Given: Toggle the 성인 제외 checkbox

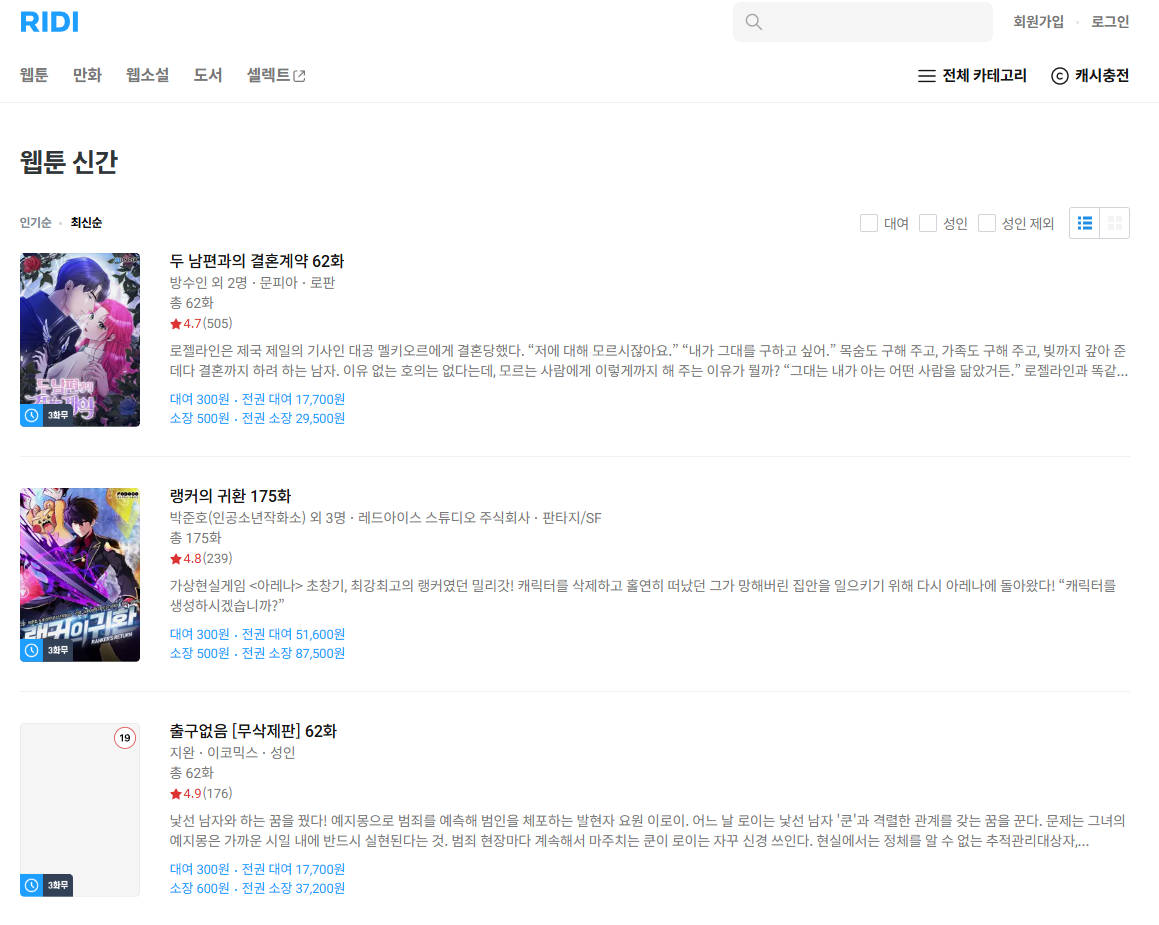Looking at the screenshot, I should 987,222.
